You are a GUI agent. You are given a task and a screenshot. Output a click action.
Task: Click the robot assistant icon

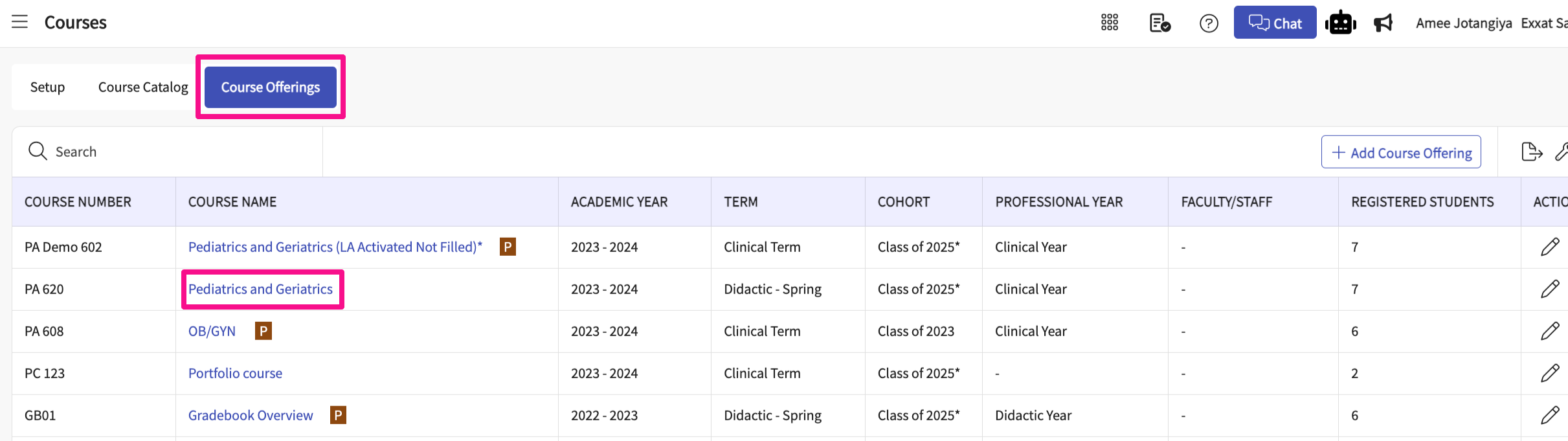(x=1340, y=23)
